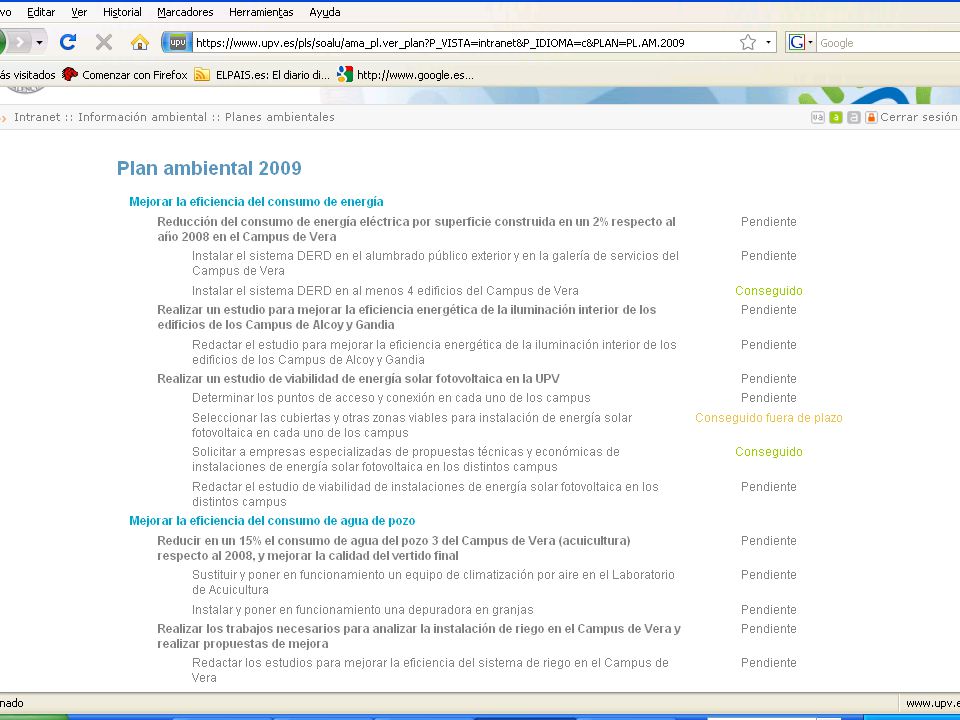The image size is (960, 720).
Task: Open the ELPAIS.es feed bookmark
Action: click(x=262, y=75)
